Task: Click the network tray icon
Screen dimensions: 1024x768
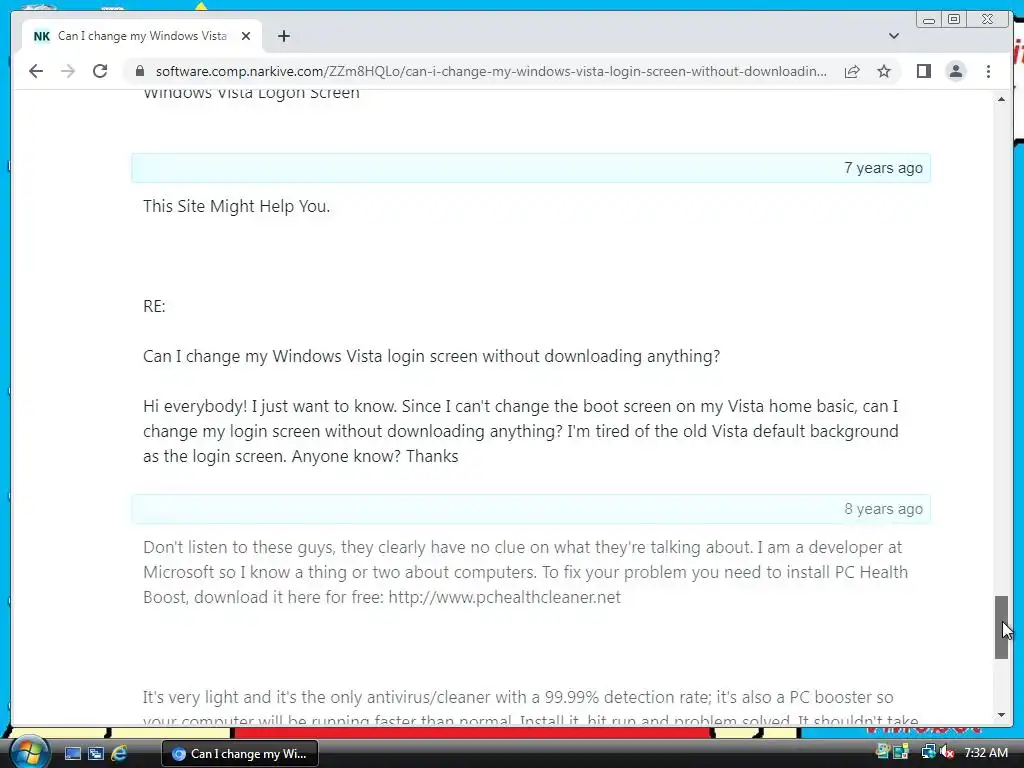Action: pos(927,752)
